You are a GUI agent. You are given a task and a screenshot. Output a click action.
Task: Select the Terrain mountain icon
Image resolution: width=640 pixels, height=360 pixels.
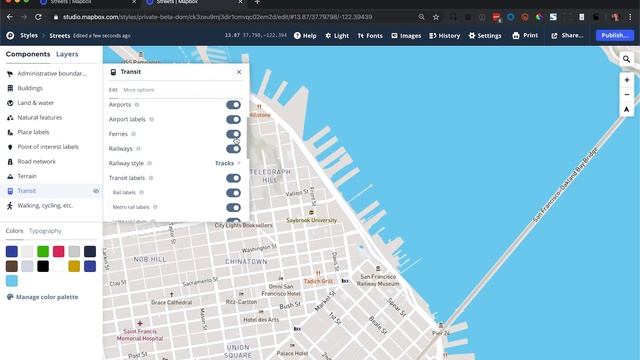click(10, 176)
